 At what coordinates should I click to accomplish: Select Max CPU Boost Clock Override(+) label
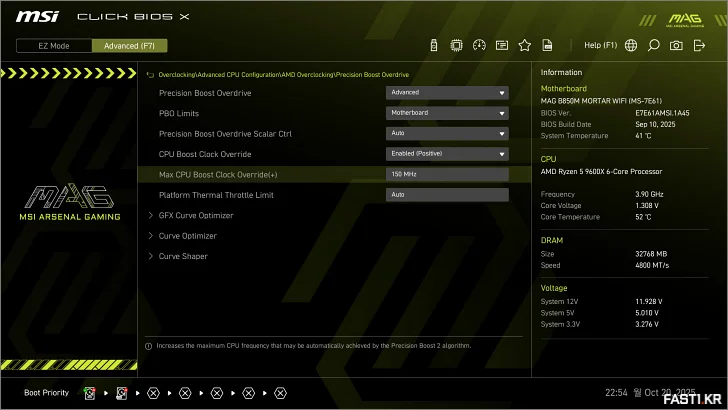click(x=218, y=175)
